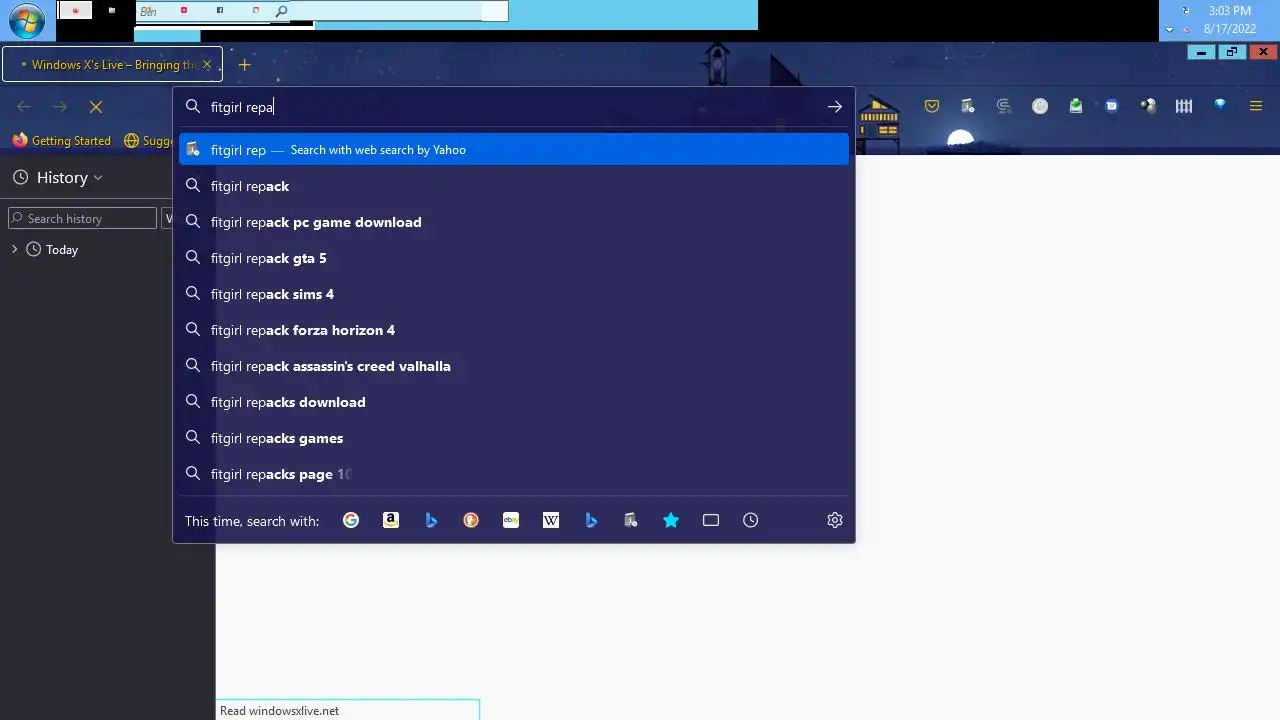Viewport: 1280px width, 720px height.
Task: Search with DuckDuckGo engine icon
Action: pos(471,520)
